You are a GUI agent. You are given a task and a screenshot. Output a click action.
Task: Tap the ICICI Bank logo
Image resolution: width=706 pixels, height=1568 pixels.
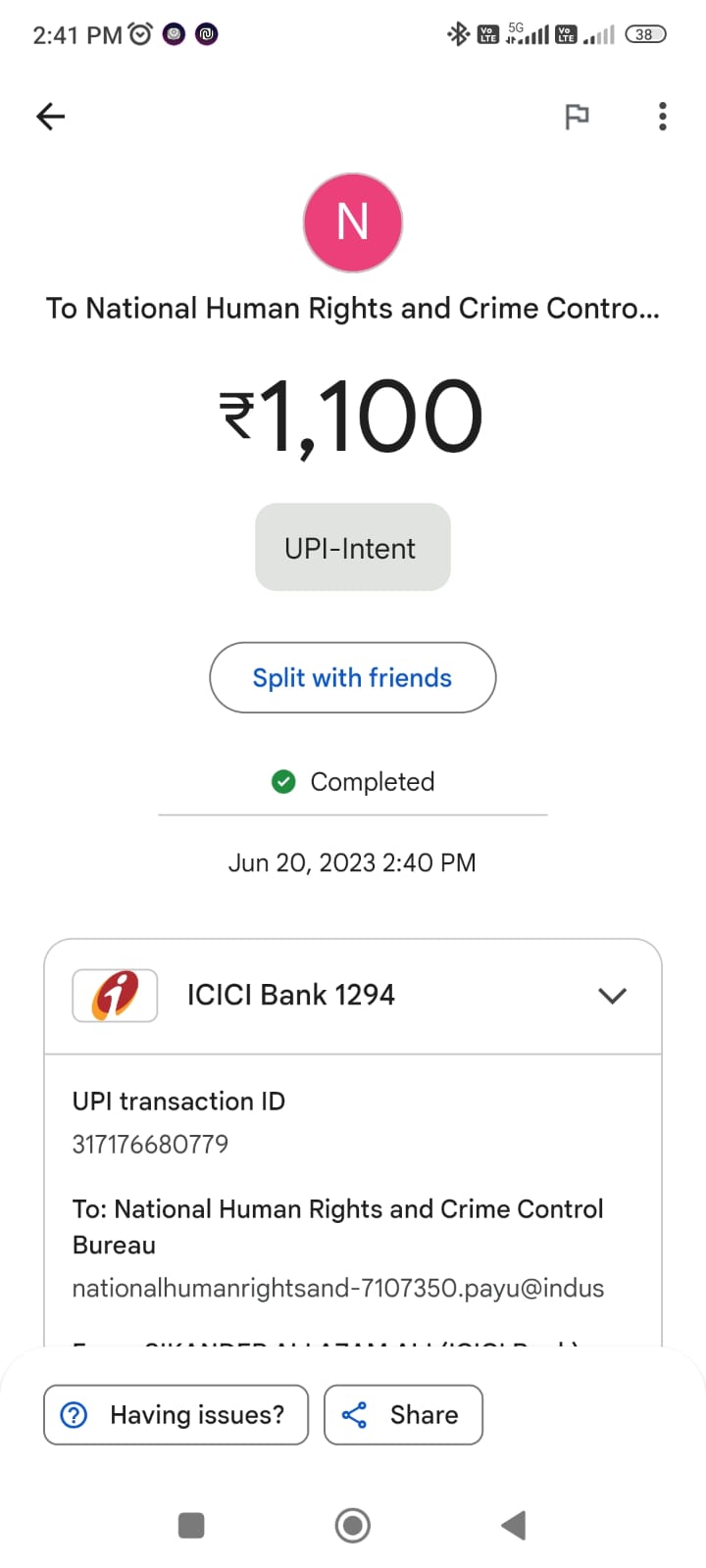pyautogui.click(x=115, y=996)
